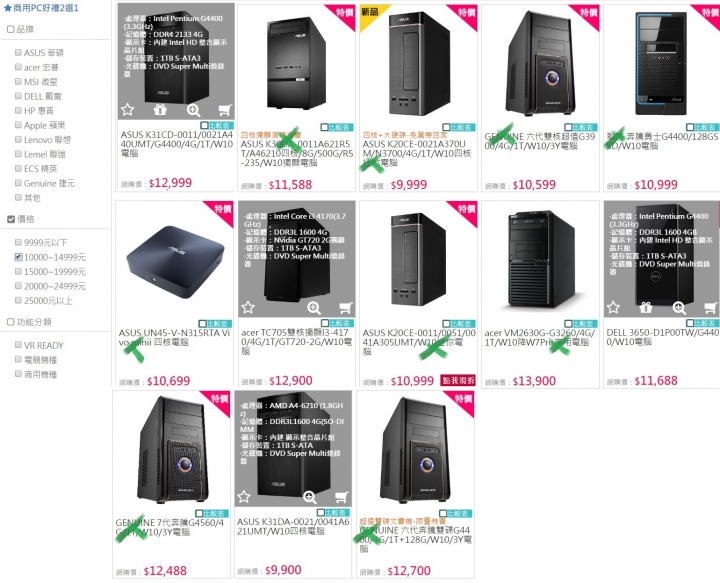Toggle the 價格 filter group checkbox
The height and width of the screenshot is (583, 720).
coord(11,219)
